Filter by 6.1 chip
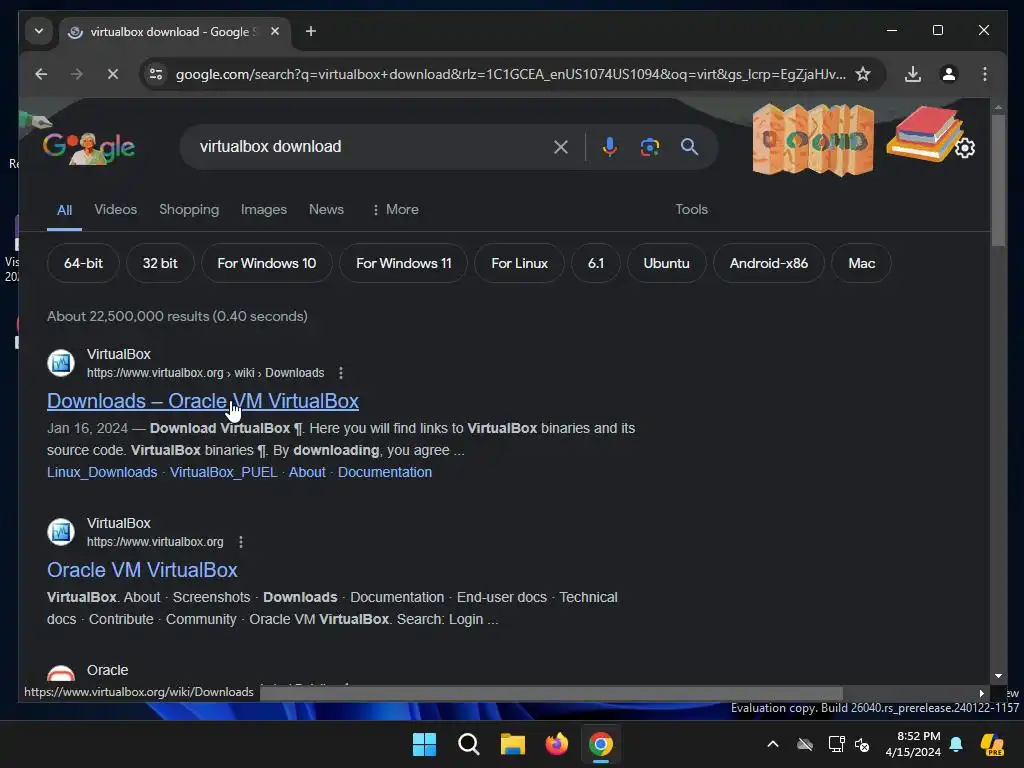The image size is (1024, 768). pos(596,263)
